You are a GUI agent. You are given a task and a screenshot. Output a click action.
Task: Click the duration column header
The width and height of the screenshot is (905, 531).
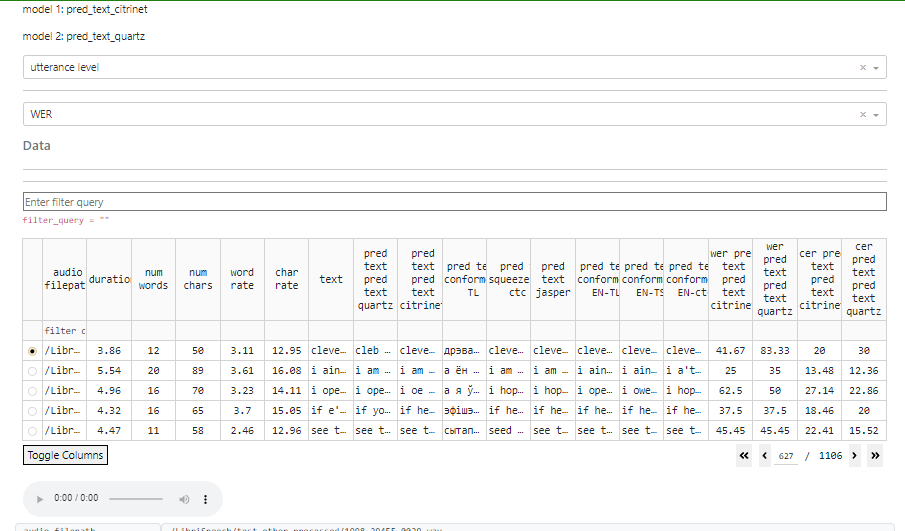tap(109, 280)
